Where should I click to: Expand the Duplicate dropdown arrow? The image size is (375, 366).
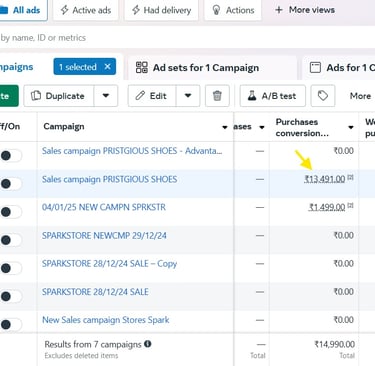106,96
